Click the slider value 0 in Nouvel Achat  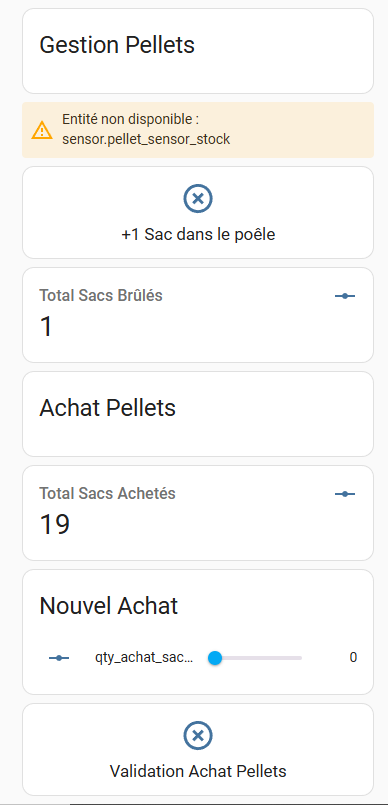[353, 658]
